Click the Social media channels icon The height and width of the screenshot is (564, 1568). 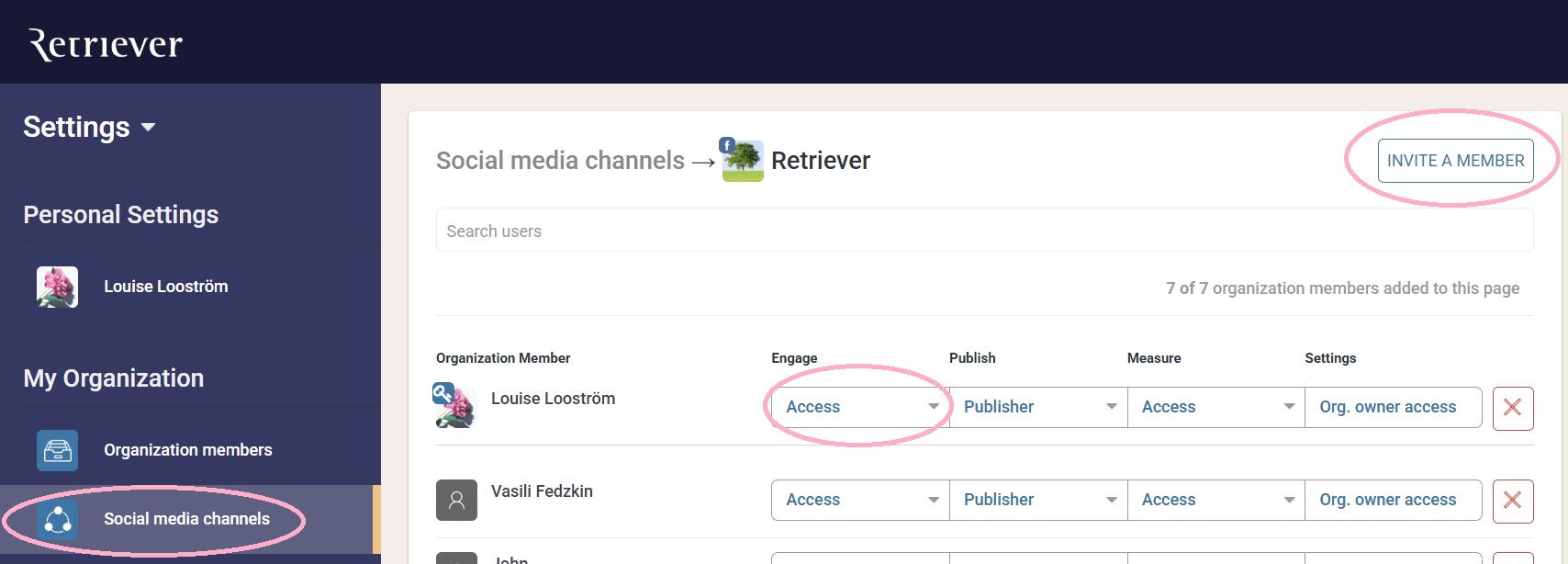tap(57, 520)
